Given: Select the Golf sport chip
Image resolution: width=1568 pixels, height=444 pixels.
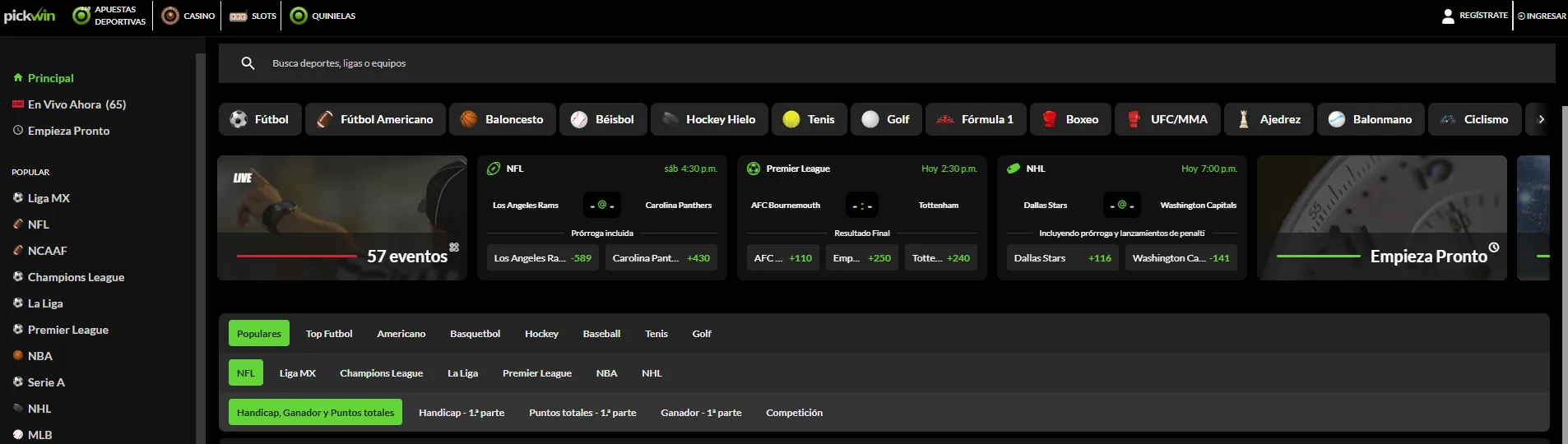Looking at the screenshot, I should 886,119.
